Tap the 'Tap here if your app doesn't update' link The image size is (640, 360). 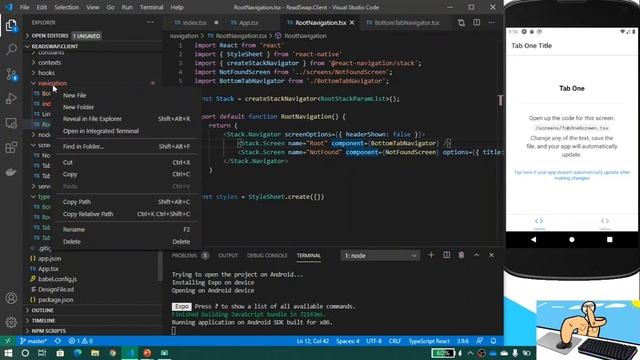(x=572, y=175)
